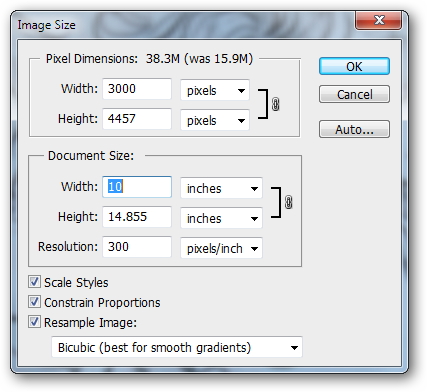Click the pixel Width field showing 3000
The image size is (427, 392).
click(137, 89)
